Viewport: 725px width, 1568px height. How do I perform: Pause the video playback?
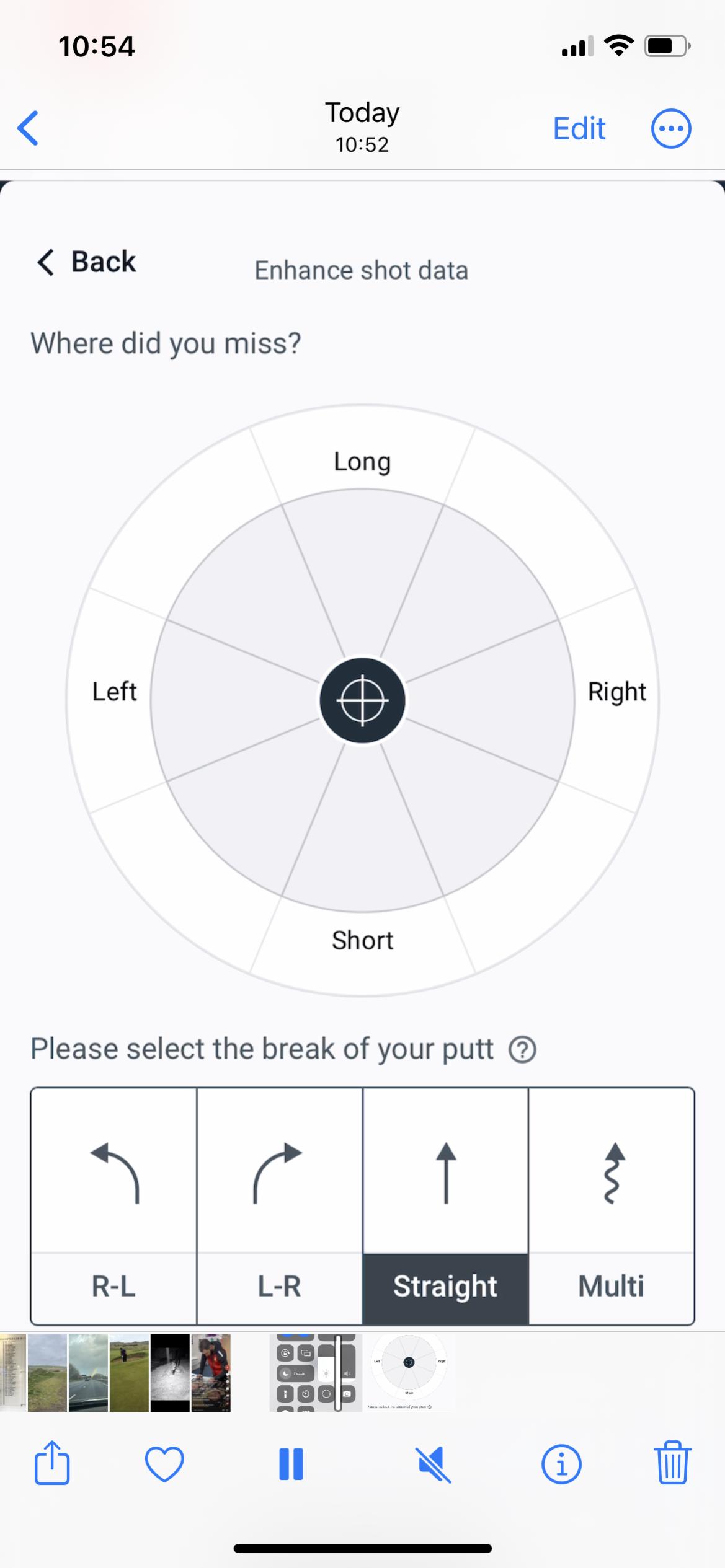[291, 1464]
